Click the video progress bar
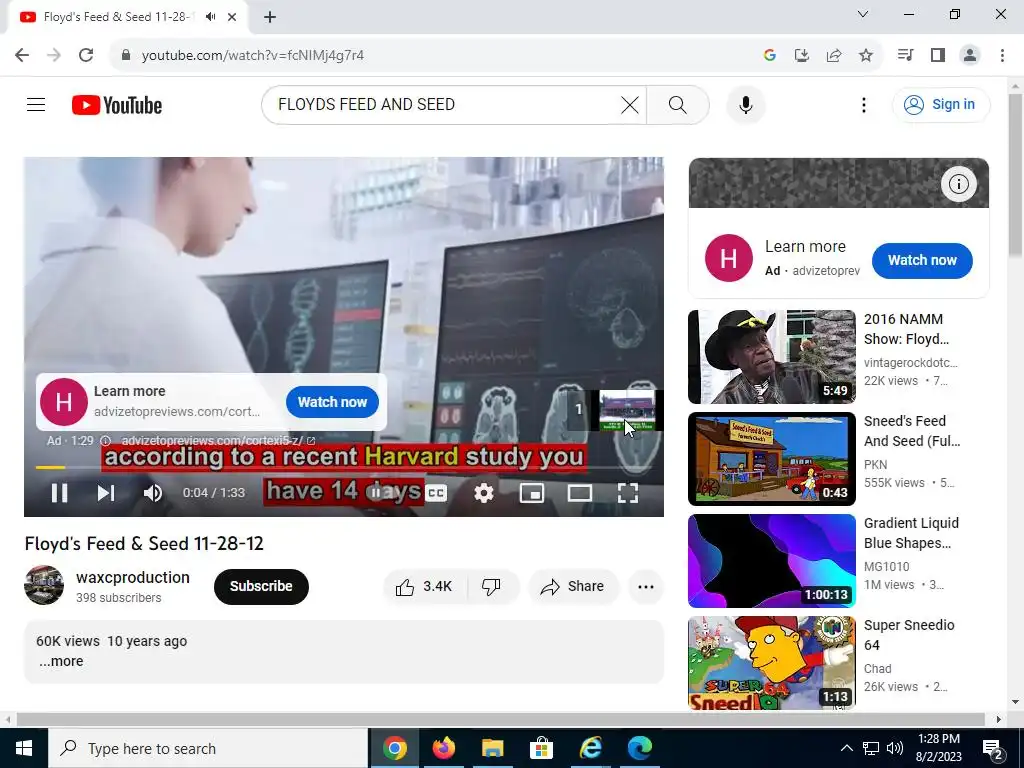 coord(344,468)
